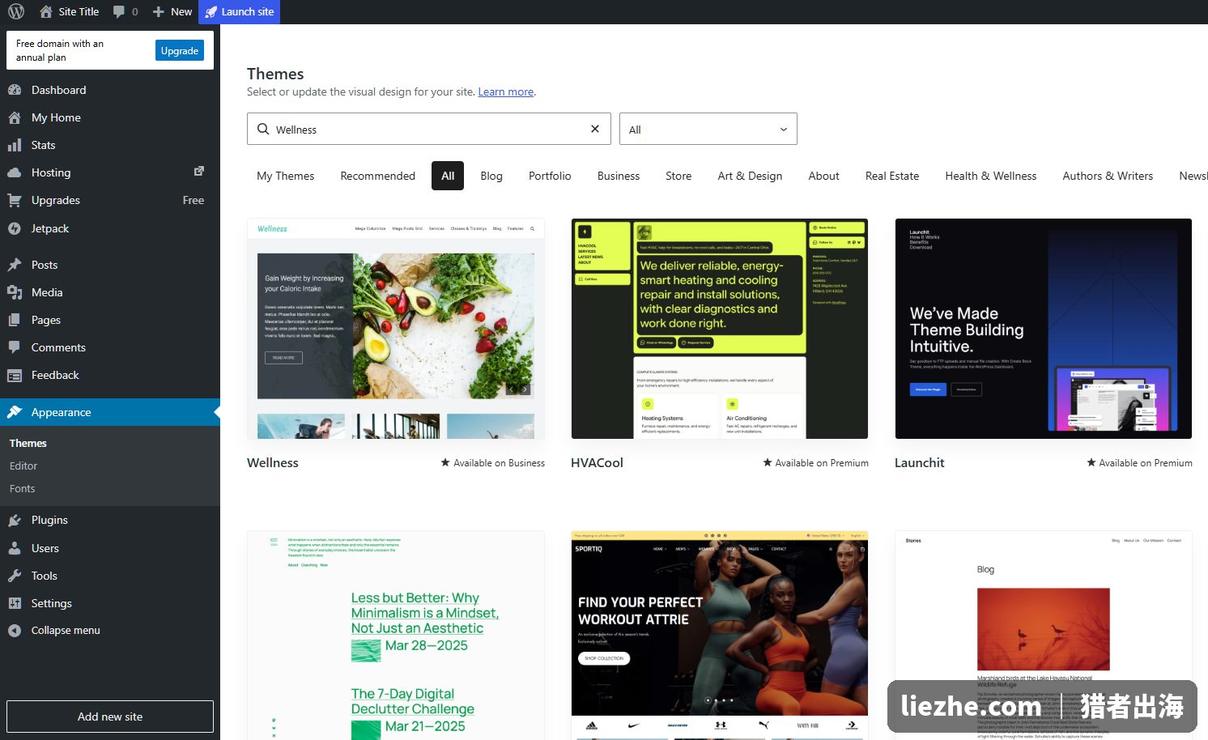Click the Dashboard gauge icon in sidebar
This screenshot has height=740, width=1208.
pos(14,90)
